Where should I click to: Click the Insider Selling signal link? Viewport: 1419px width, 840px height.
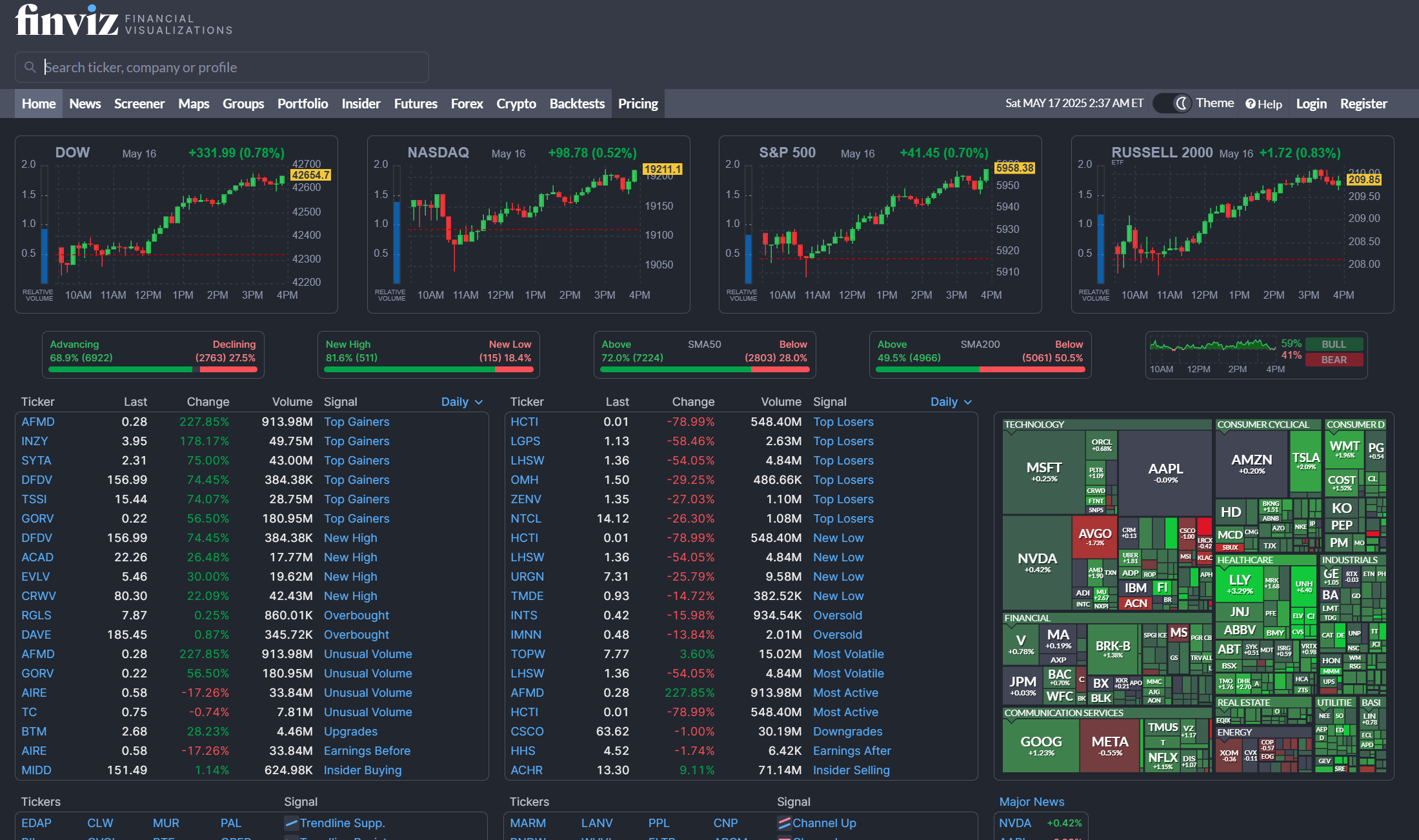tap(851, 770)
